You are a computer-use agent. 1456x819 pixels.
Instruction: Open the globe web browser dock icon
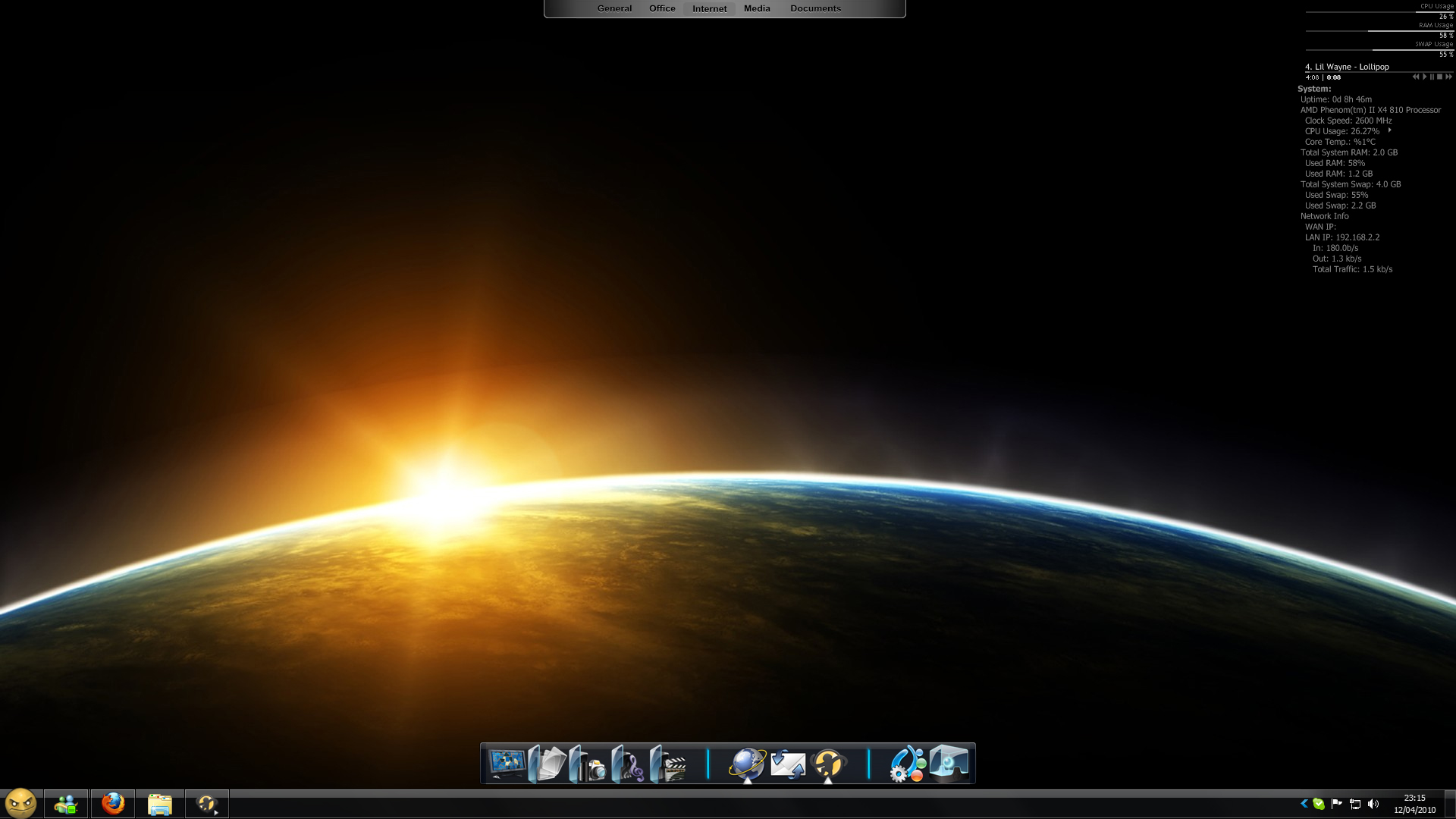click(747, 764)
